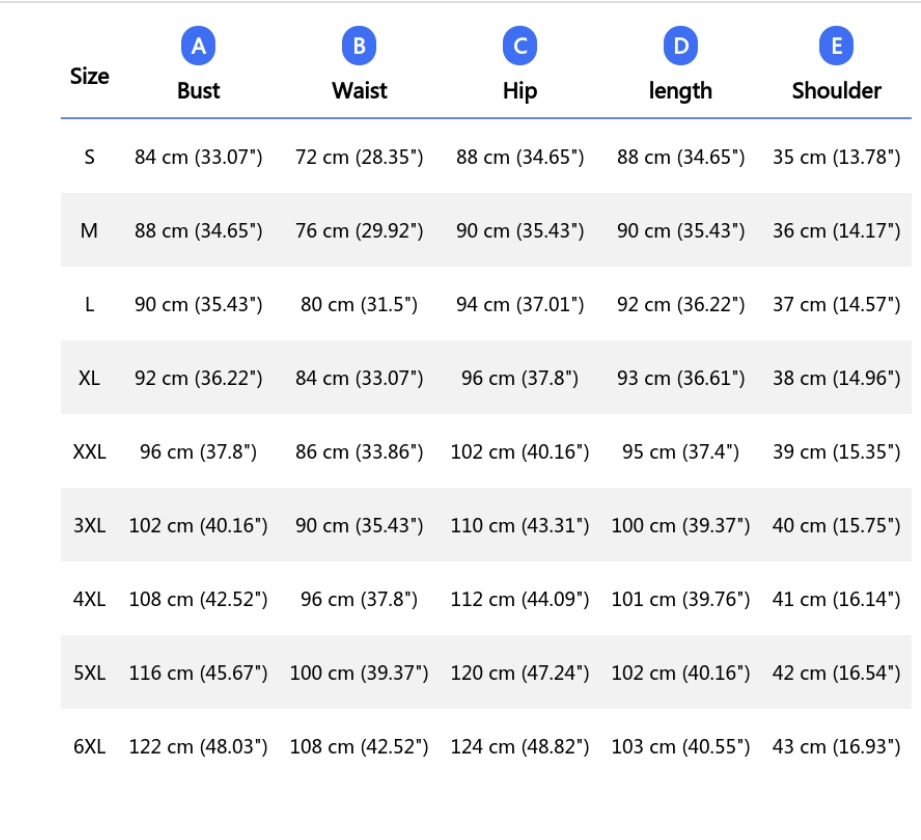Screen dimensions: 921x840
Task: Select the Hip column header
Action: coord(520,92)
